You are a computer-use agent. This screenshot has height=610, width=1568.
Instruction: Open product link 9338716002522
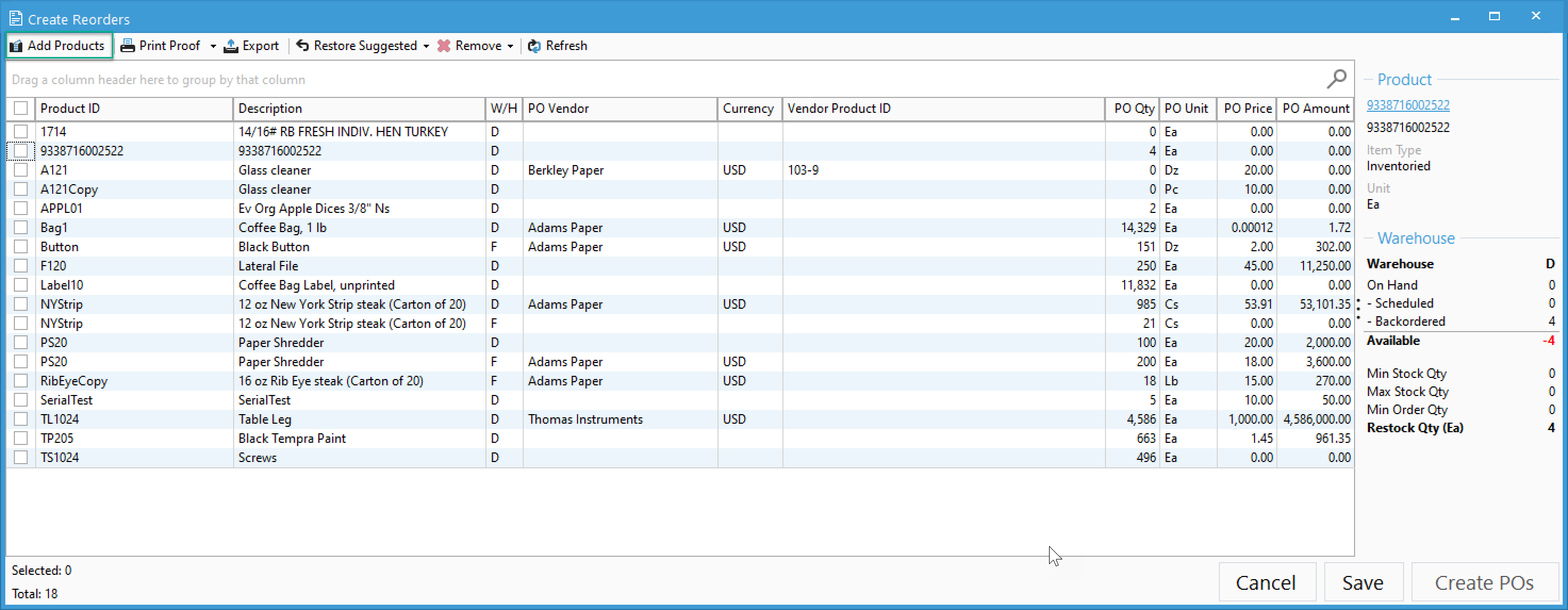tap(1407, 105)
